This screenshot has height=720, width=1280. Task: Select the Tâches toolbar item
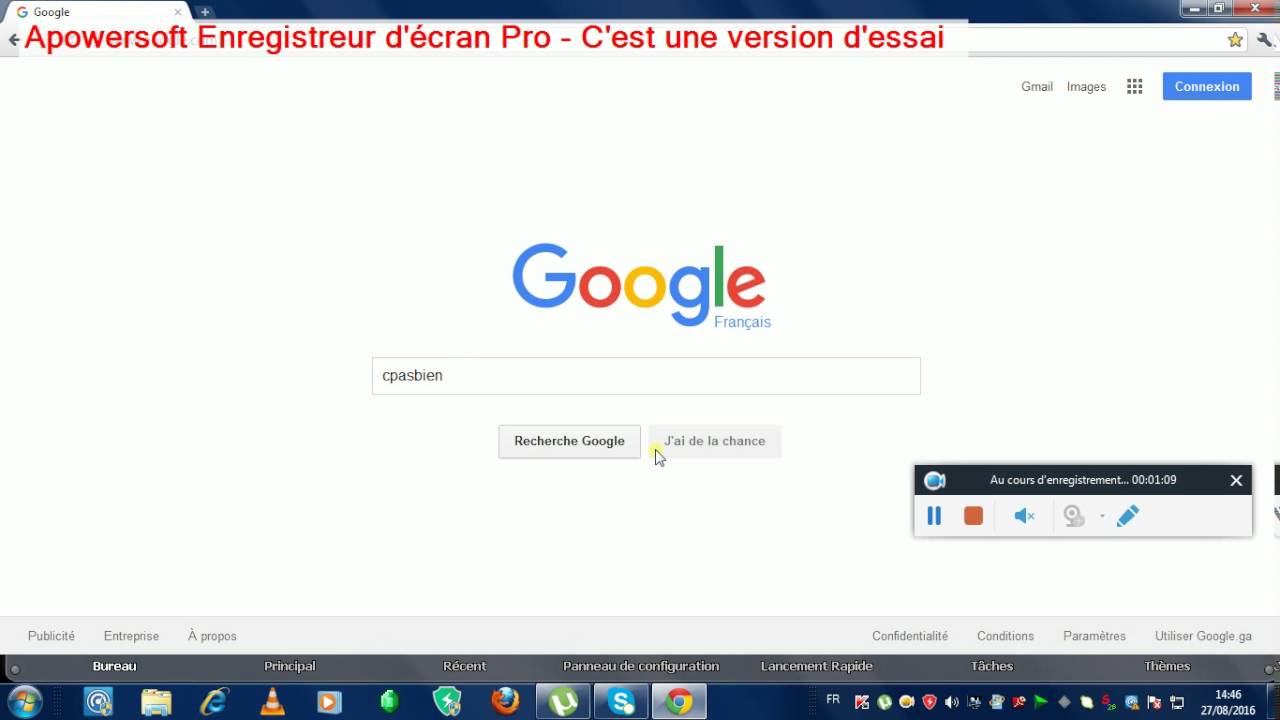click(x=992, y=666)
